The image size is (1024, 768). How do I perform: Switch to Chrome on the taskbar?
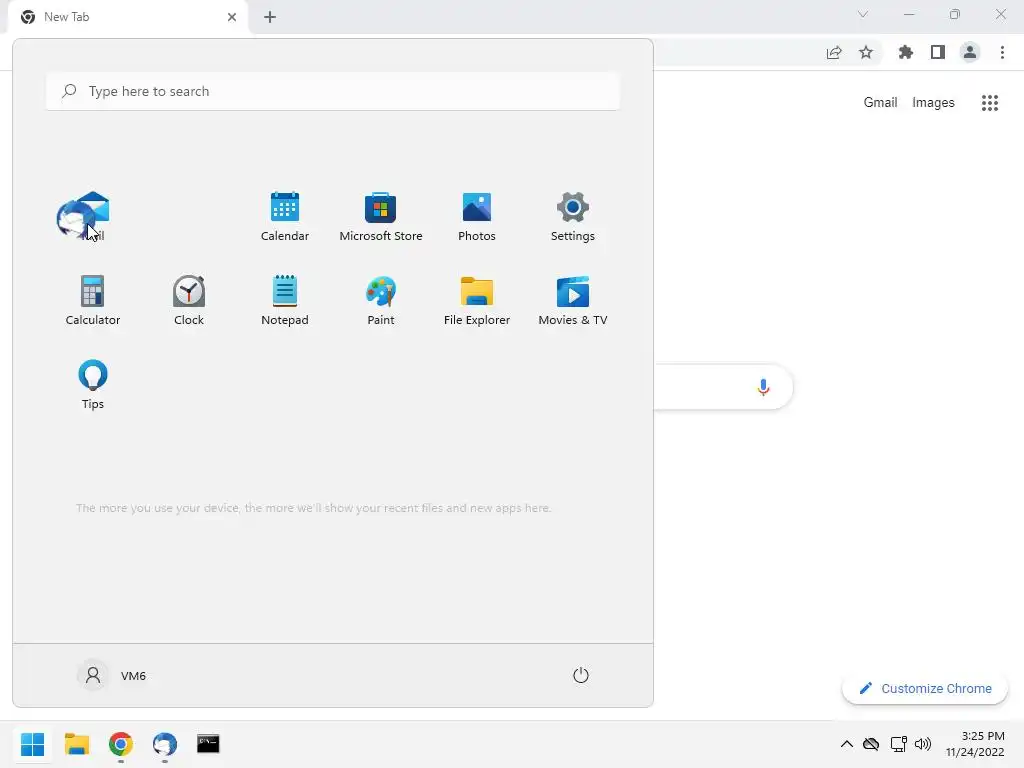point(121,744)
